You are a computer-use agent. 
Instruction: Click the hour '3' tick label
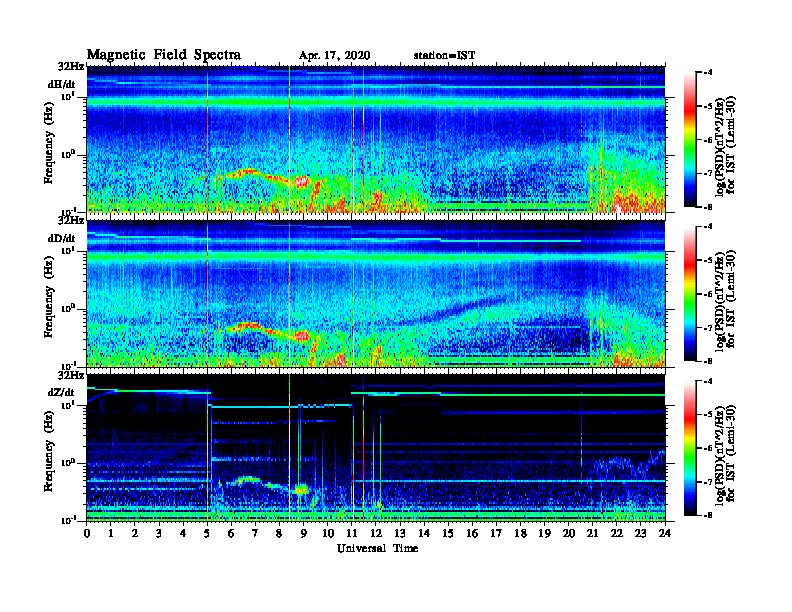point(159,533)
